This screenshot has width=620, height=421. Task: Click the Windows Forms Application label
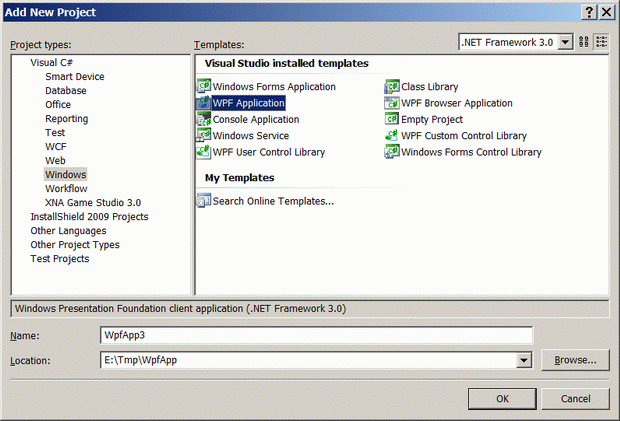(274, 87)
